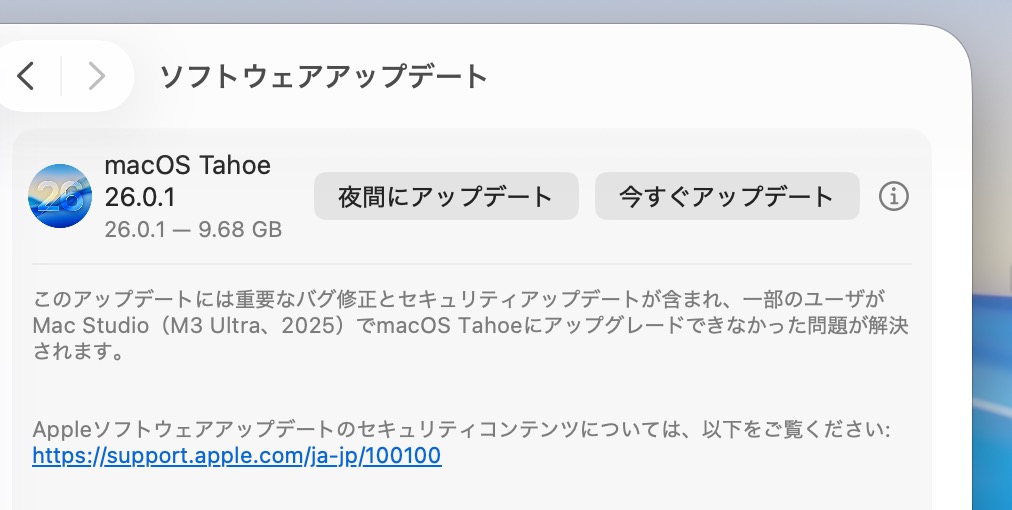Click the desktop strip above the window
Image resolution: width=1012 pixels, height=510 pixels.
[x=500, y=10]
